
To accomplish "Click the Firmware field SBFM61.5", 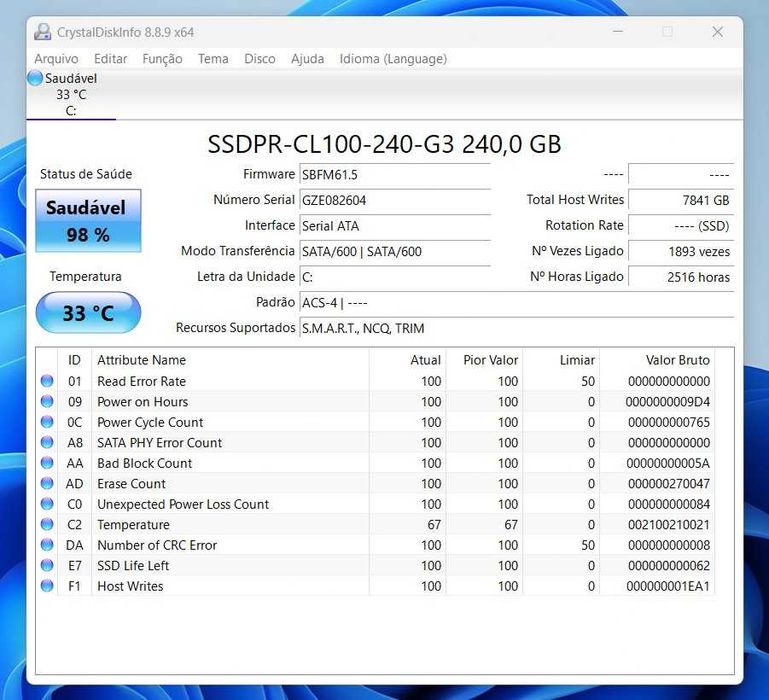I will (395, 175).
